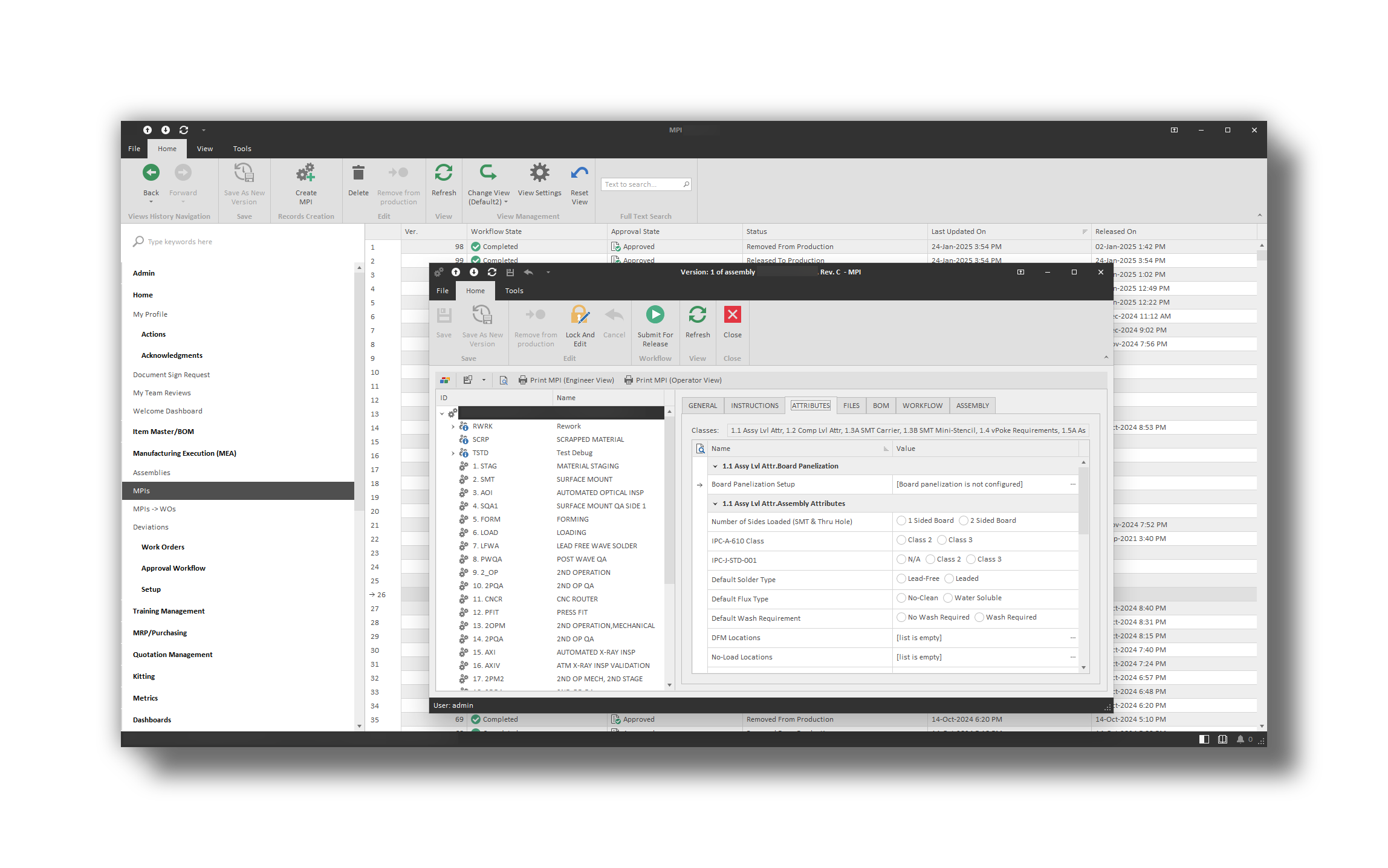Open DFM Locations list ellipsis button
This screenshot has width=1388, height=868.
[1072, 638]
